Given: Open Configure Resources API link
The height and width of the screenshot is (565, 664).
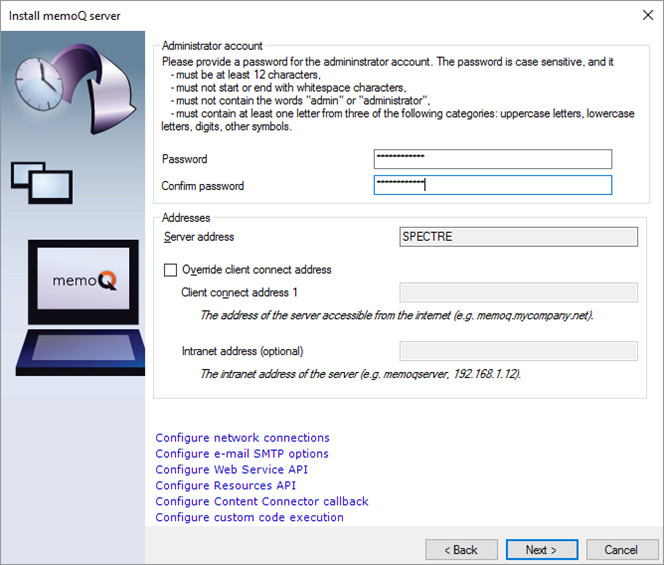Looking at the screenshot, I should coord(225,485).
